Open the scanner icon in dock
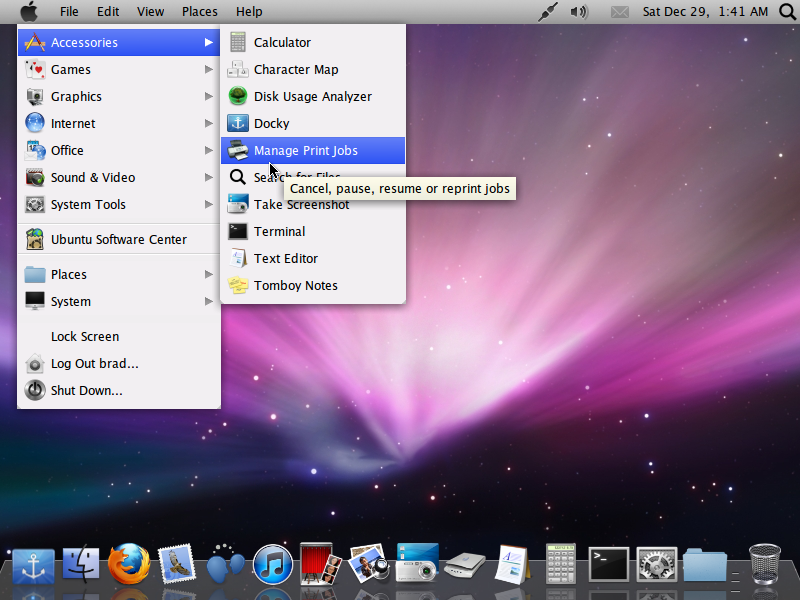This screenshot has height=600, width=800. 464,565
